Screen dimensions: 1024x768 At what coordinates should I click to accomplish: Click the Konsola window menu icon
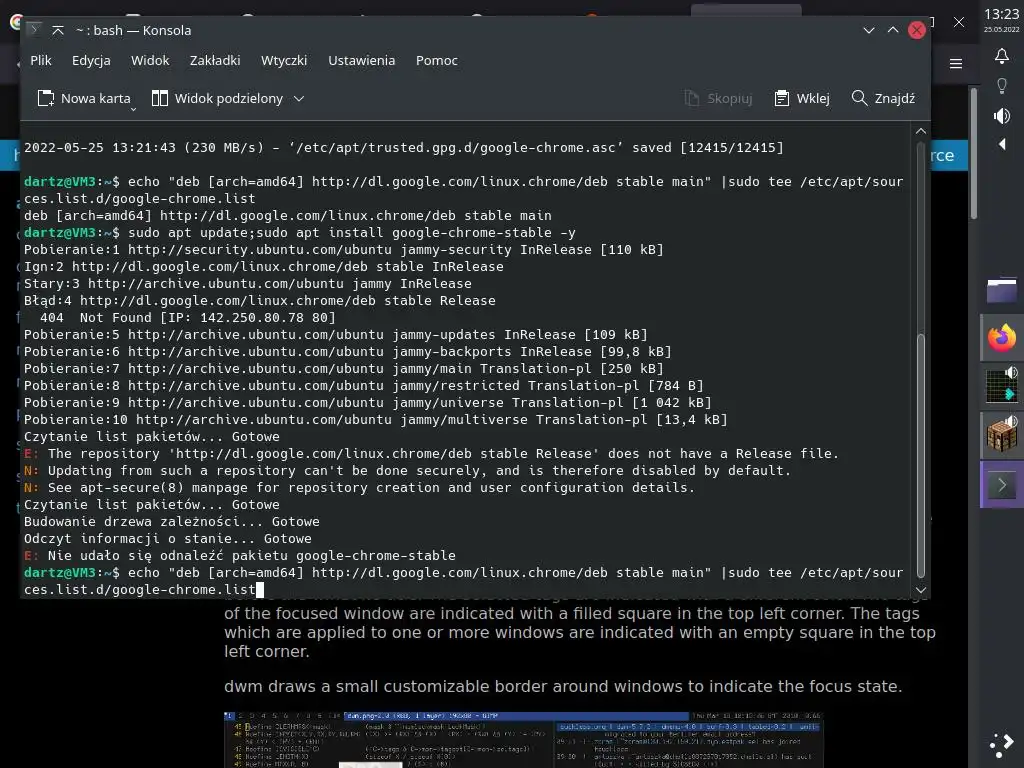[x=34, y=29]
